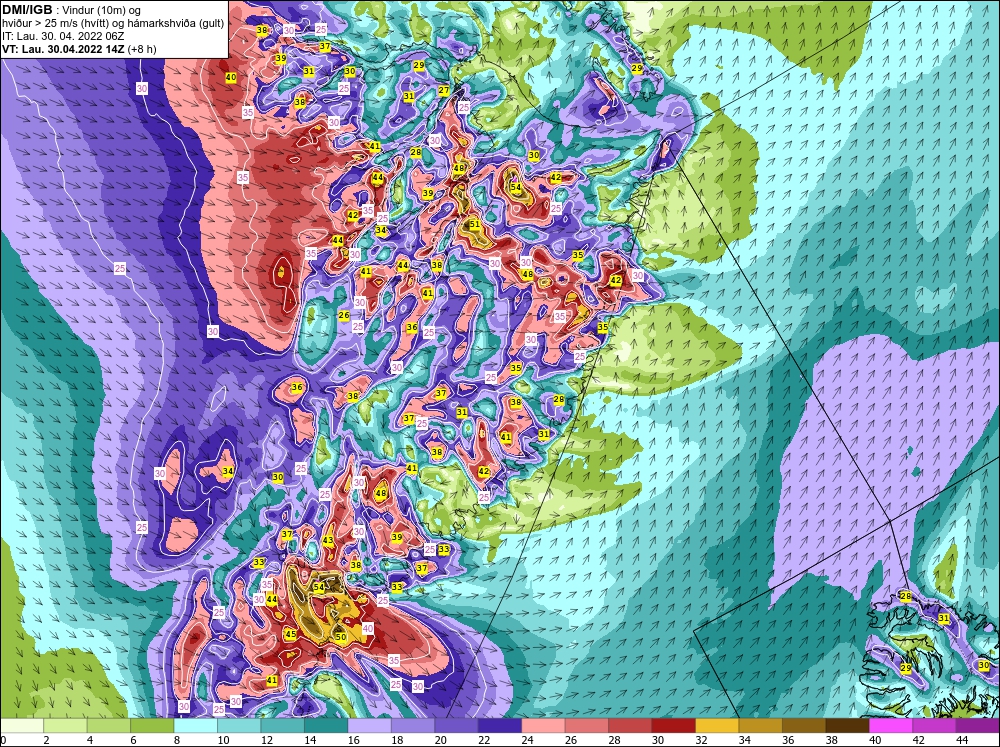
Task: Select the 24–26 m/s pink legend swatch
Action: (x=543, y=726)
